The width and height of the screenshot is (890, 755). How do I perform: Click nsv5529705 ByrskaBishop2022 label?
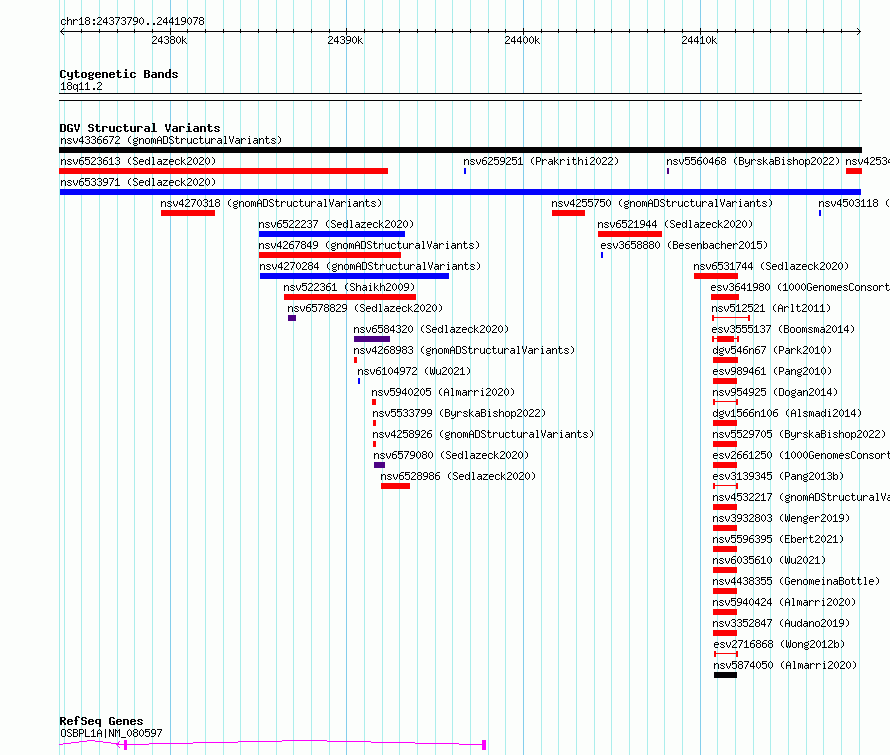[799, 434]
